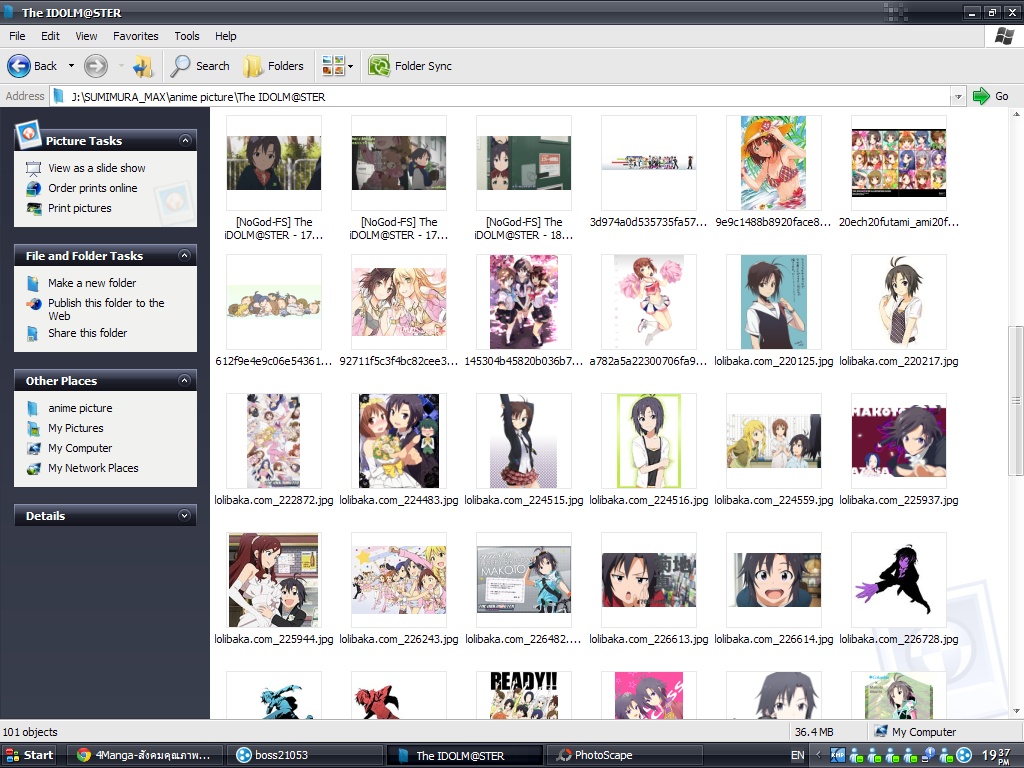Click the anime picture folder icon

point(33,409)
